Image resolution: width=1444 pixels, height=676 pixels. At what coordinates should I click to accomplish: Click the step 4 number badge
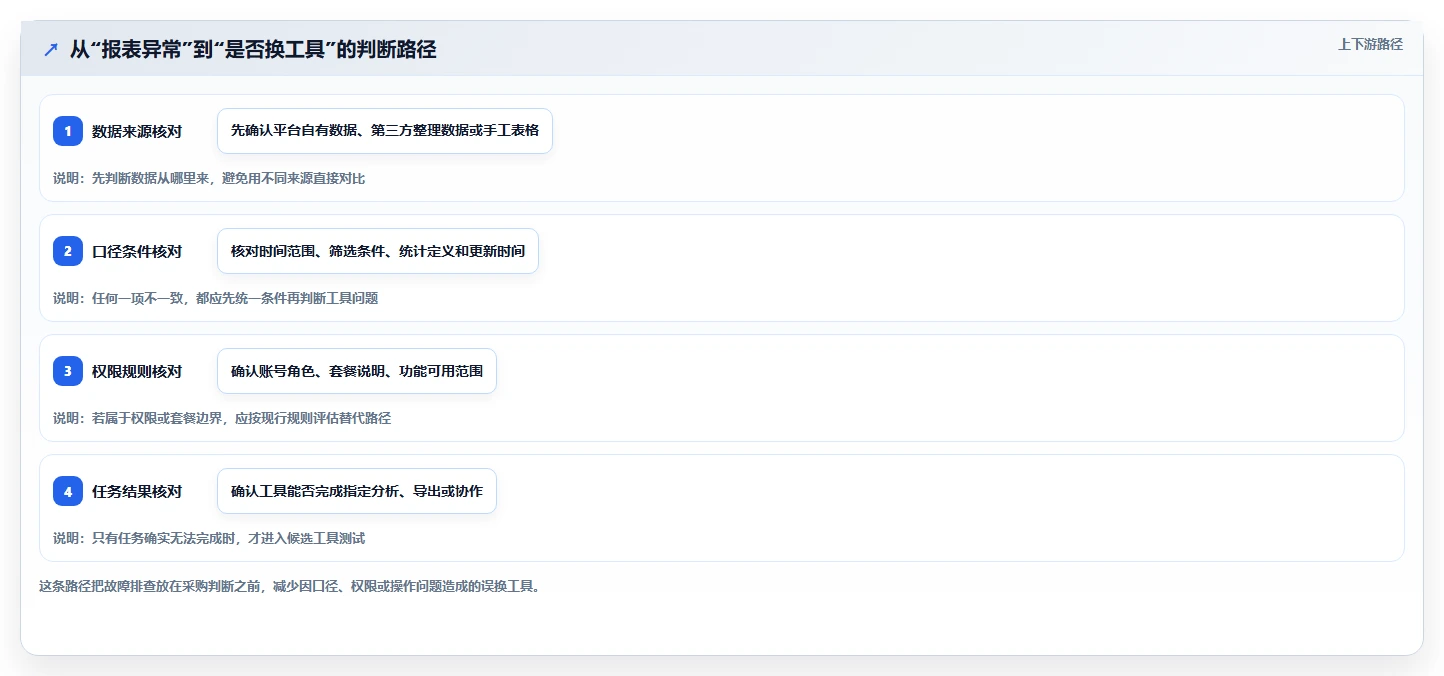[68, 491]
